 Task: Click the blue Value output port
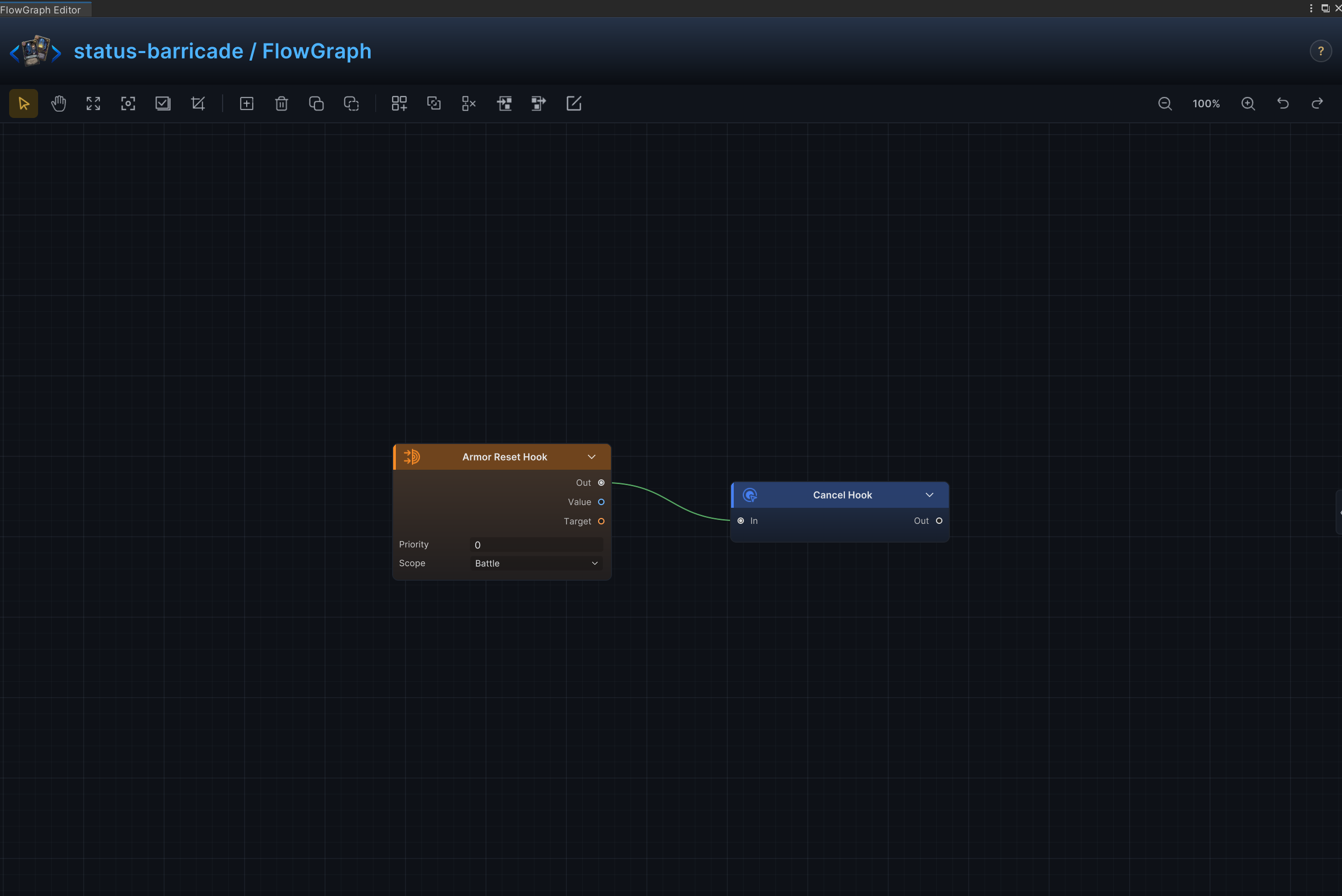601,502
